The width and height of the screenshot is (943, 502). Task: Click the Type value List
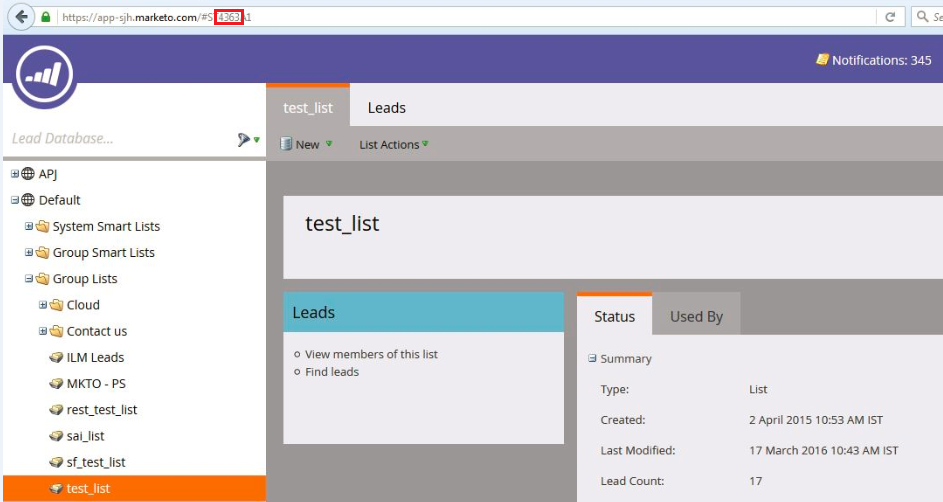click(x=758, y=389)
